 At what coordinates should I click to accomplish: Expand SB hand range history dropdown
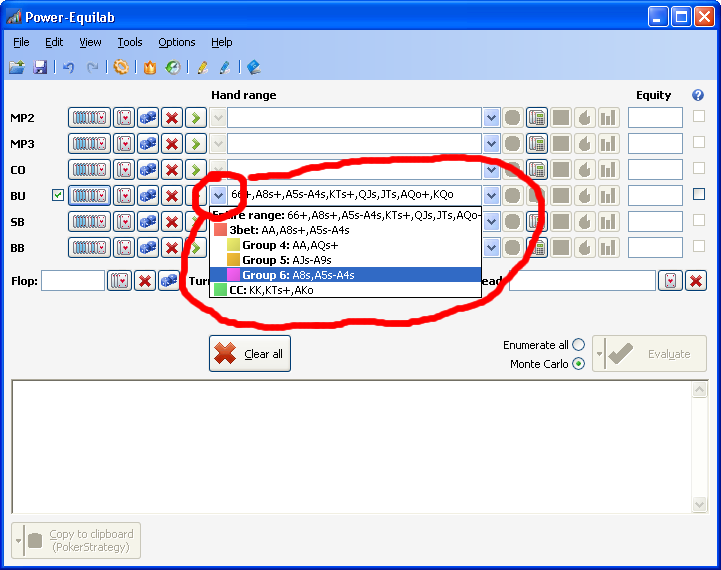491,222
